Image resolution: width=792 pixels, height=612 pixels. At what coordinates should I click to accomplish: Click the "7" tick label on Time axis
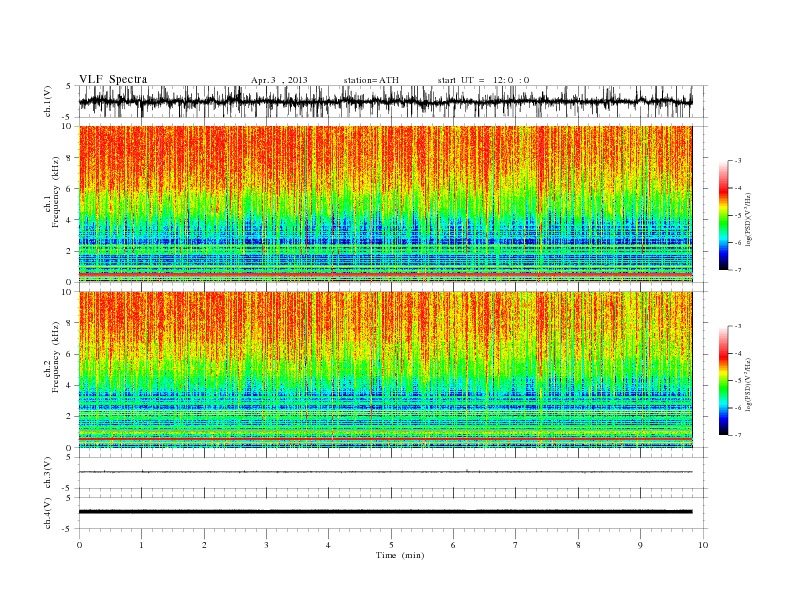(x=516, y=545)
